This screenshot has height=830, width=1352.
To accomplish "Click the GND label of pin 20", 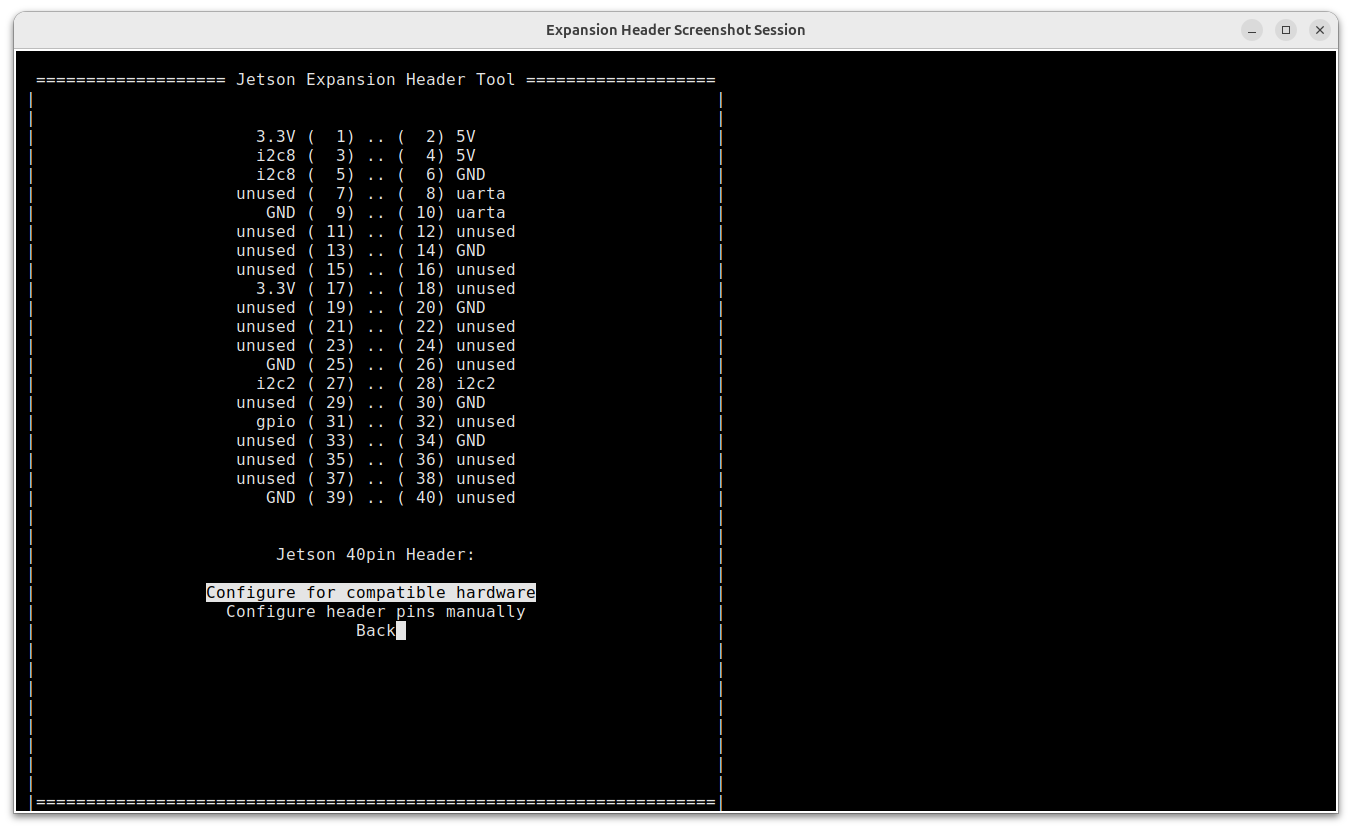I will (x=471, y=308).
